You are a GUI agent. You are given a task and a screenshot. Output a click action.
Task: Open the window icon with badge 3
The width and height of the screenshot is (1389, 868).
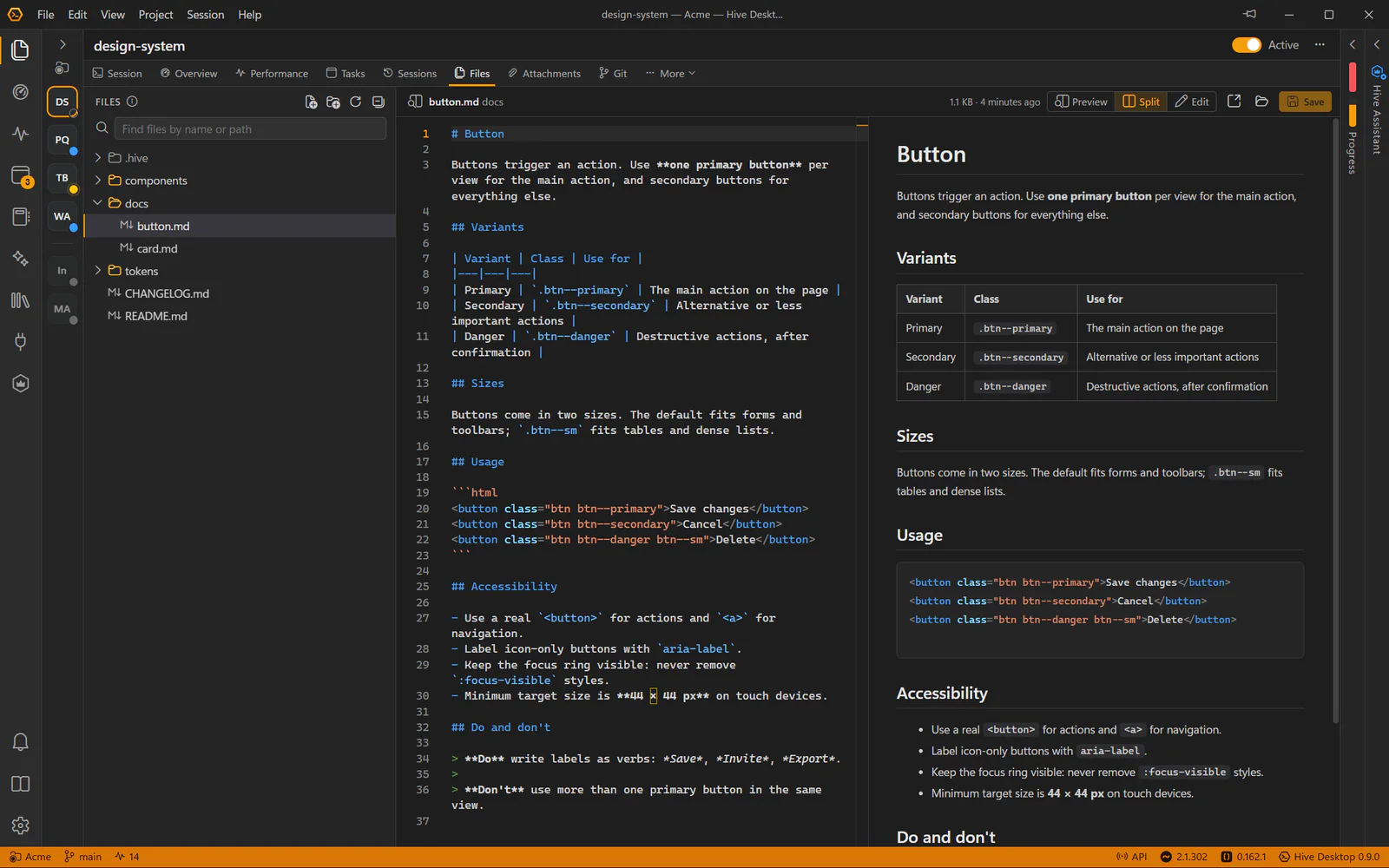tap(20, 176)
